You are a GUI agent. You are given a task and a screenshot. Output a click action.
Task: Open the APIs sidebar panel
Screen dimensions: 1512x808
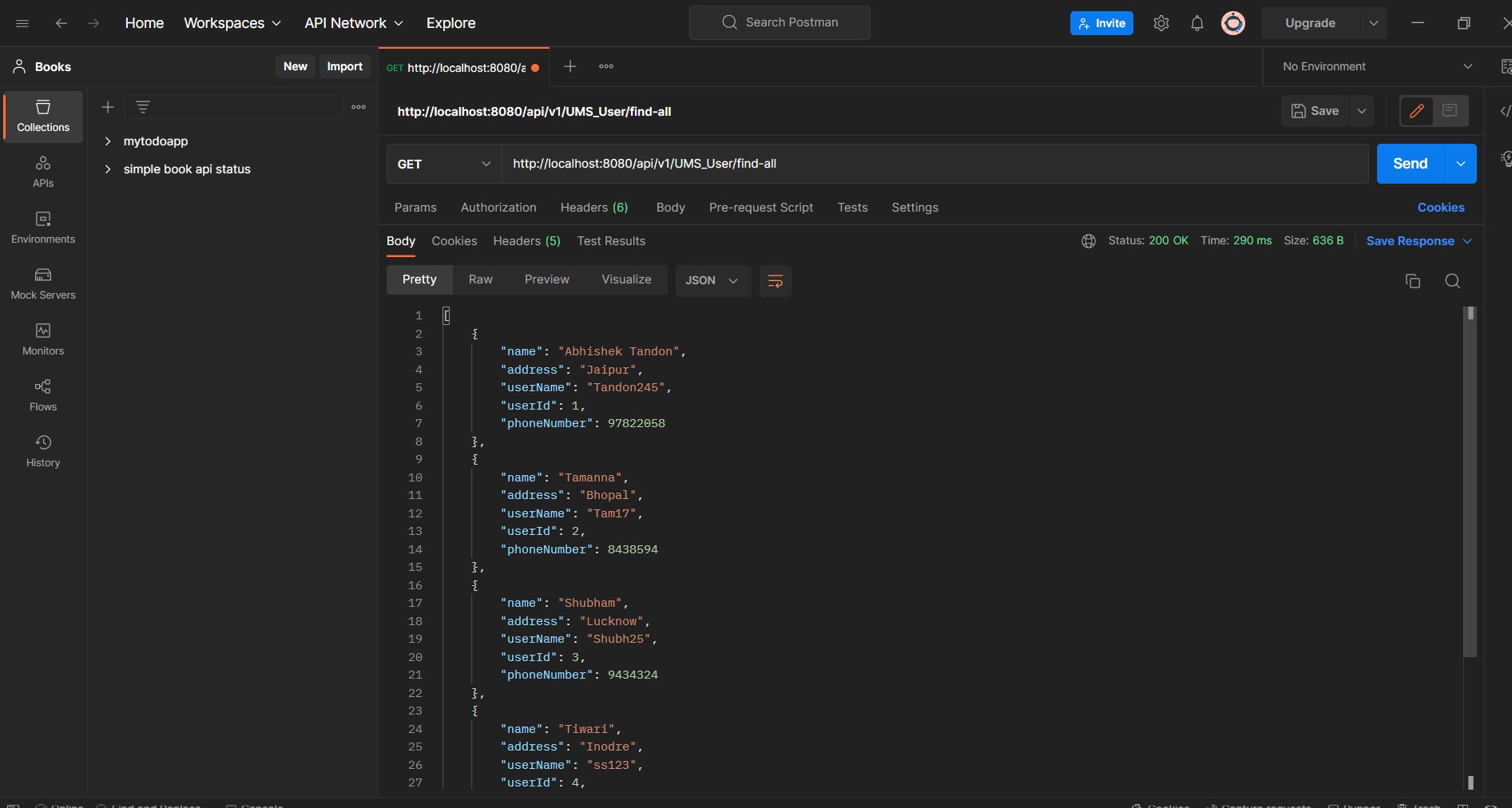point(42,172)
